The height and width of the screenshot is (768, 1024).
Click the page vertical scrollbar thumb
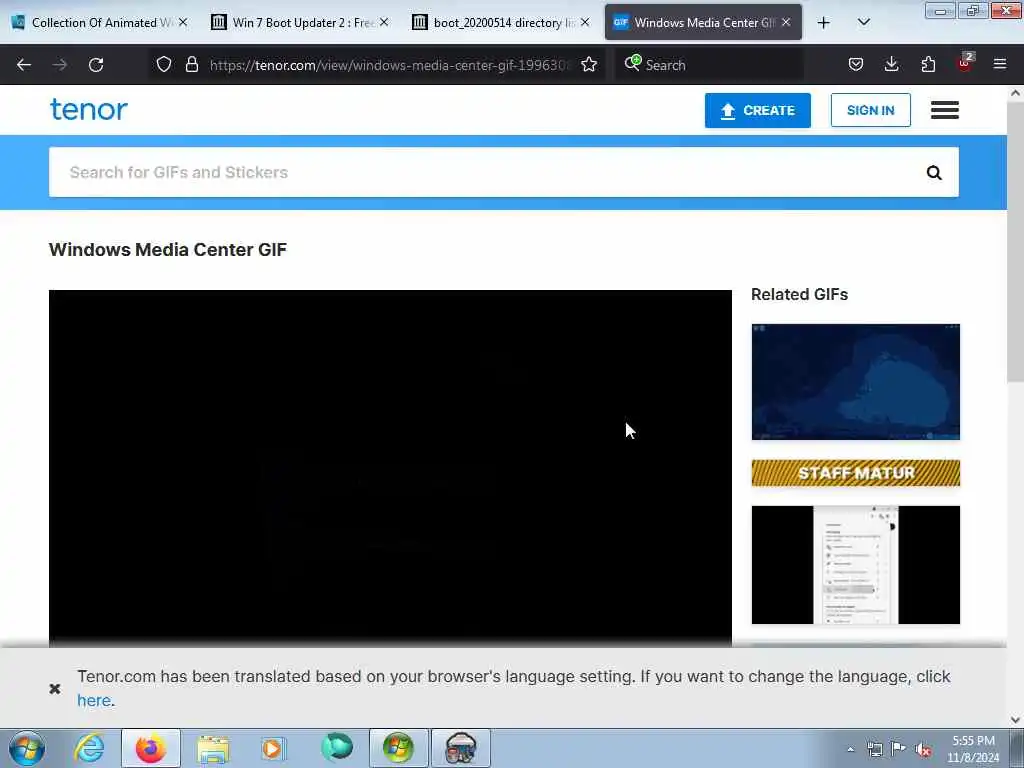click(1015, 242)
